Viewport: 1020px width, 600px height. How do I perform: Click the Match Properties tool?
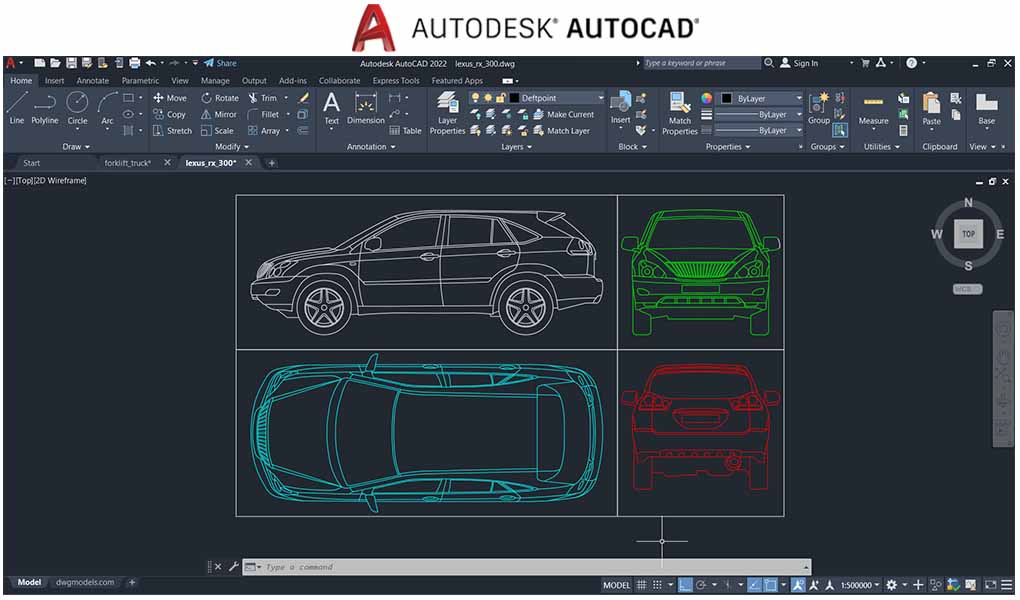[680, 113]
